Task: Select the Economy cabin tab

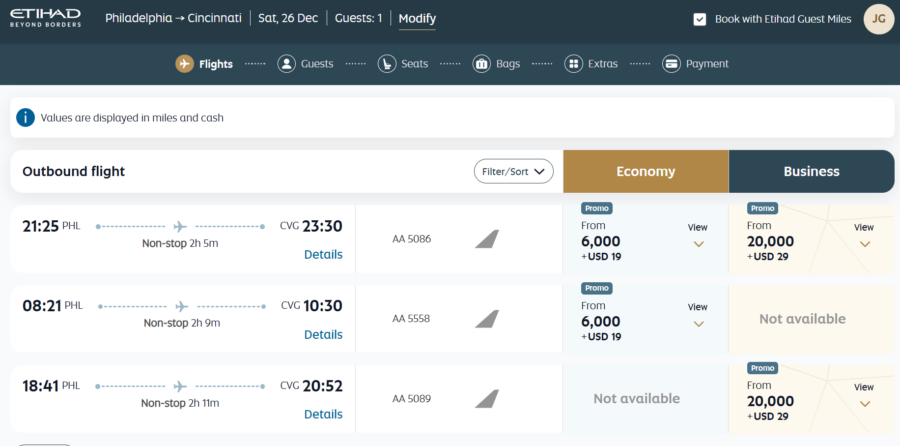Action: (646, 172)
